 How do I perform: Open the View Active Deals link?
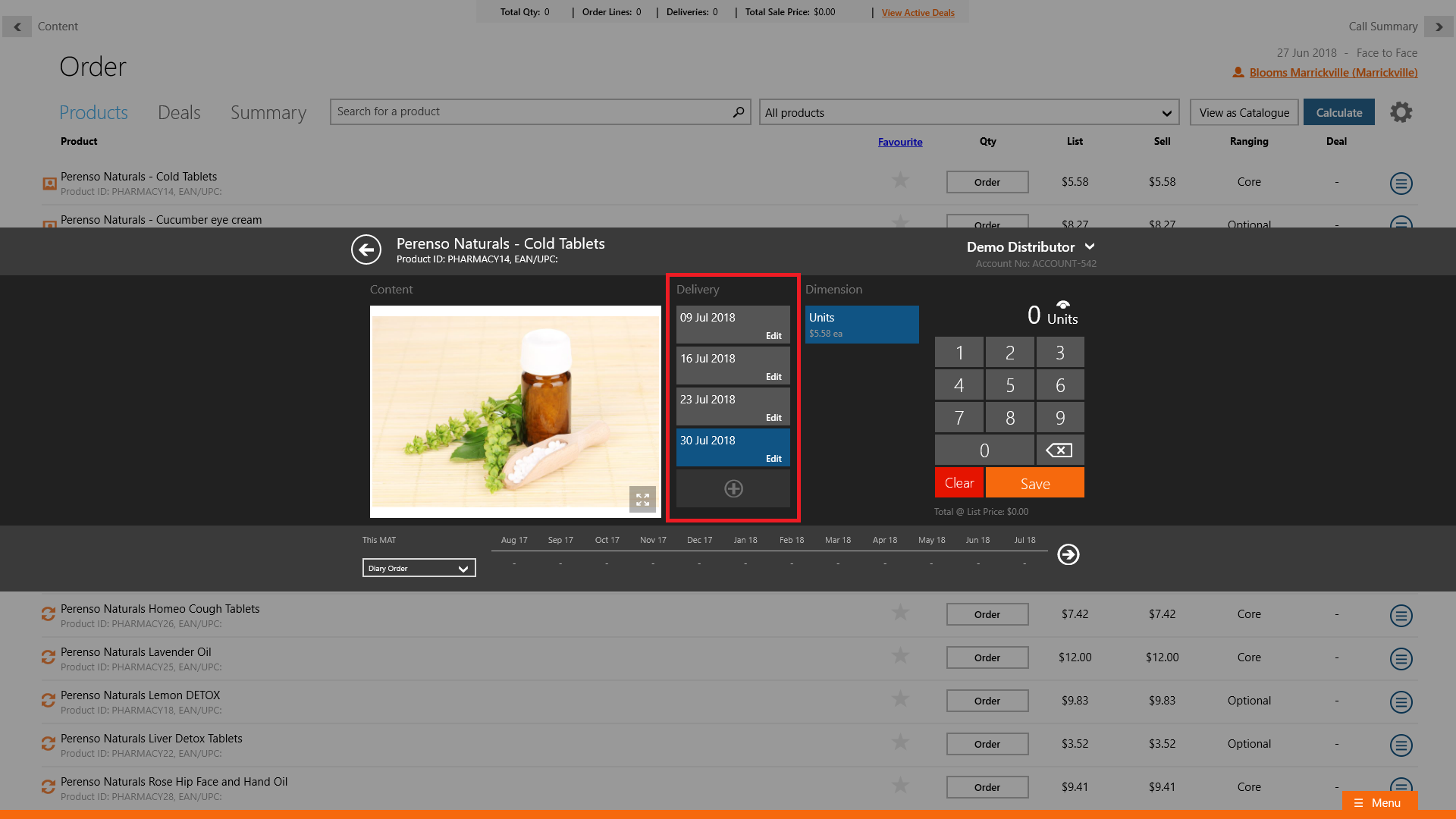(x=918, y=13)
